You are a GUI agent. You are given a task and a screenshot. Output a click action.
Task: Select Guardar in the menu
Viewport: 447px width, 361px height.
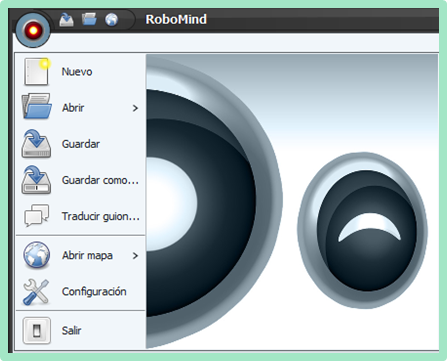coord(81,144)
